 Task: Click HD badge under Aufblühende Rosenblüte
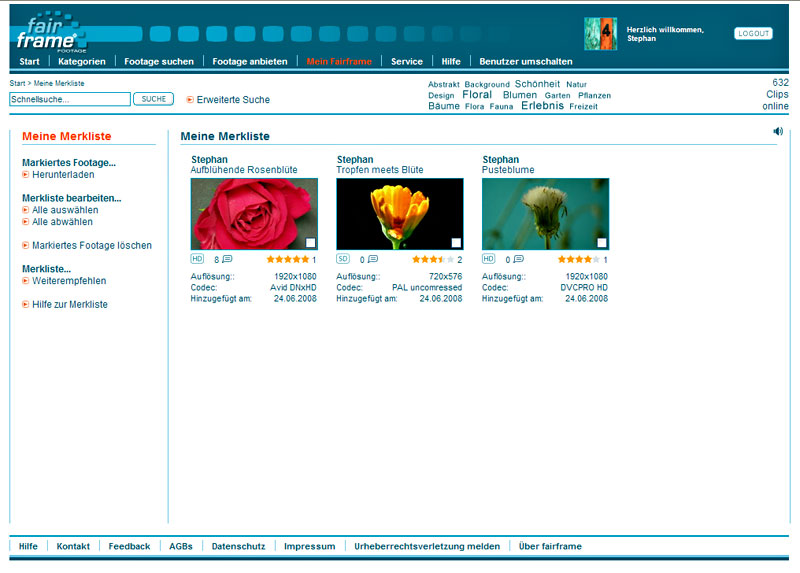coord(197,259)
